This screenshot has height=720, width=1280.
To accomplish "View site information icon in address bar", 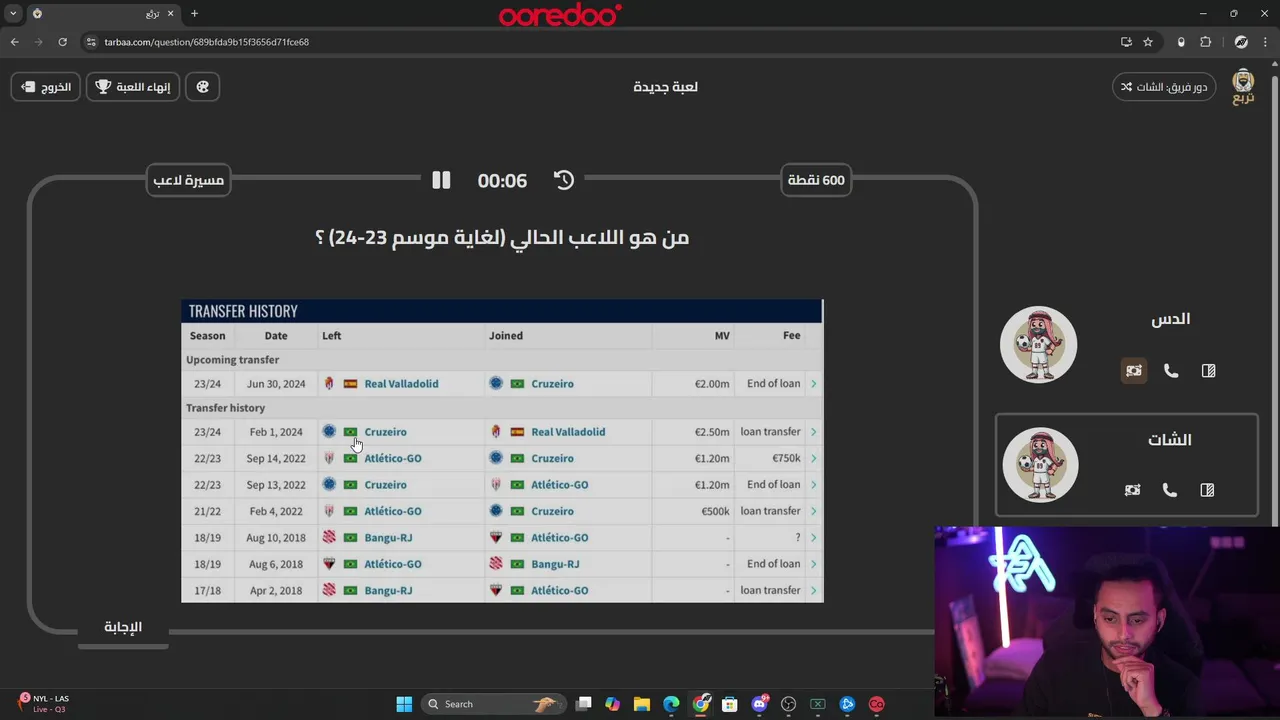I will pyautogui.click(x=91, y=42).
